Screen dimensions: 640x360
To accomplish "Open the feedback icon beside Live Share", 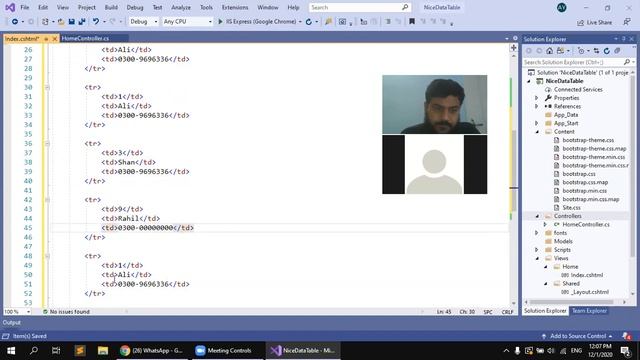I will [x=627, y=22].
